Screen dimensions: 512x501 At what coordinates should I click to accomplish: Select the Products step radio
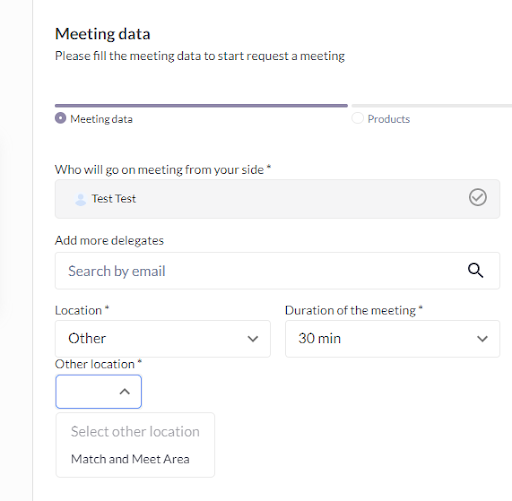pyautogui.click(x=357, y=118)
